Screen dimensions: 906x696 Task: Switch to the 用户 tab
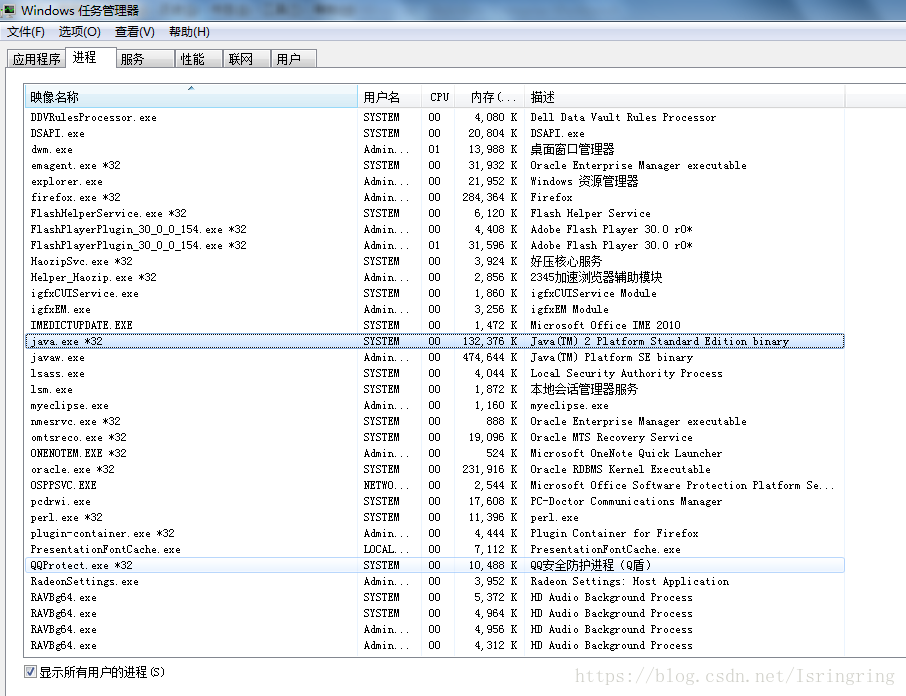tap(294, 59)
